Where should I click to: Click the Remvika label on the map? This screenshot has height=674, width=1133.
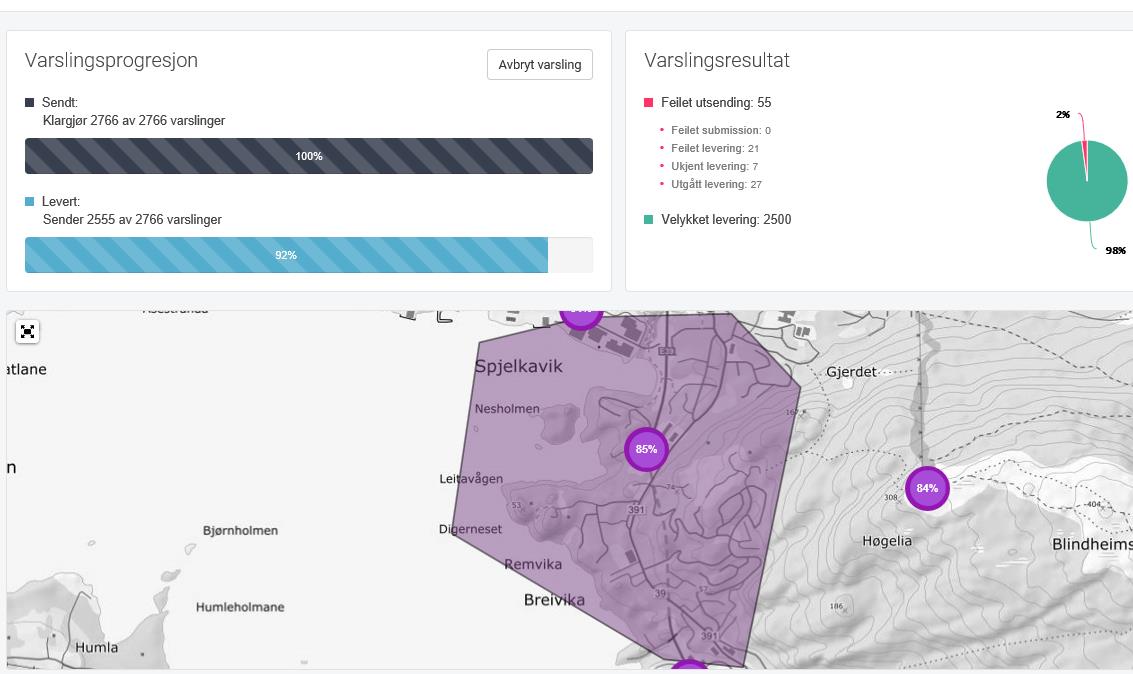(533, 564)
